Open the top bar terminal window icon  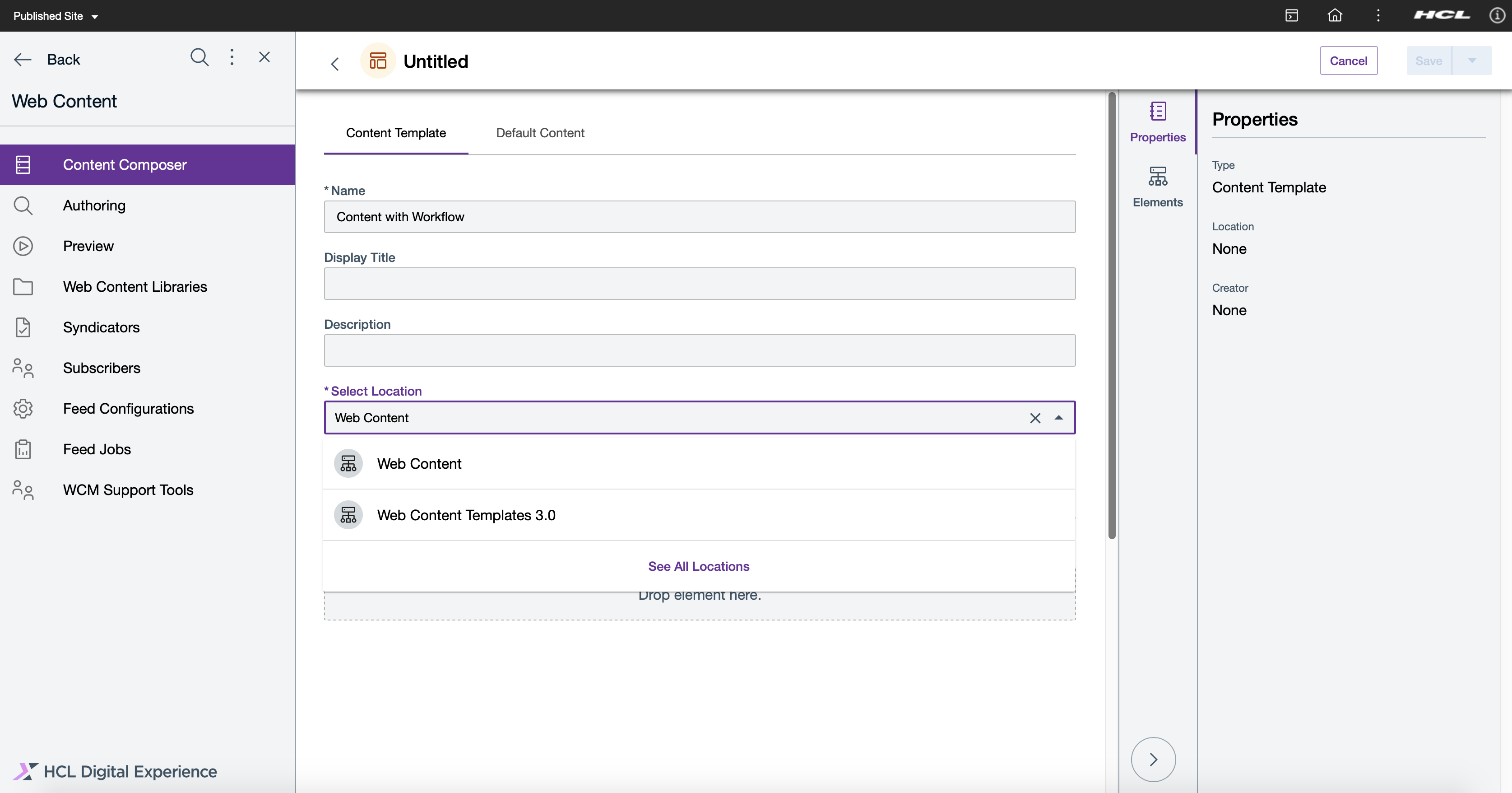tap(1291, 15)
